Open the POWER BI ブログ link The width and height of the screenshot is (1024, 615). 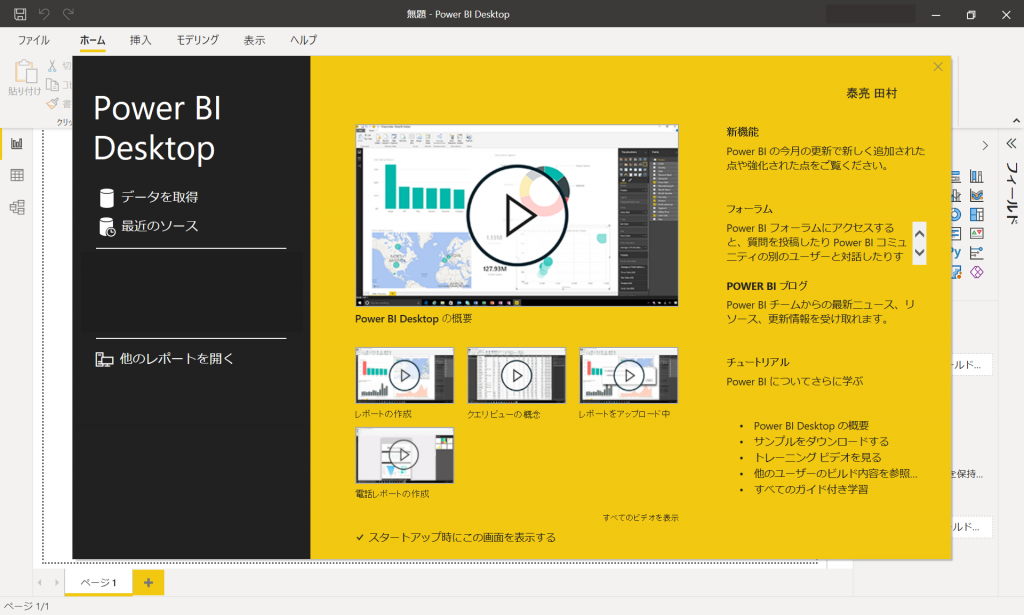pos(767,286)
